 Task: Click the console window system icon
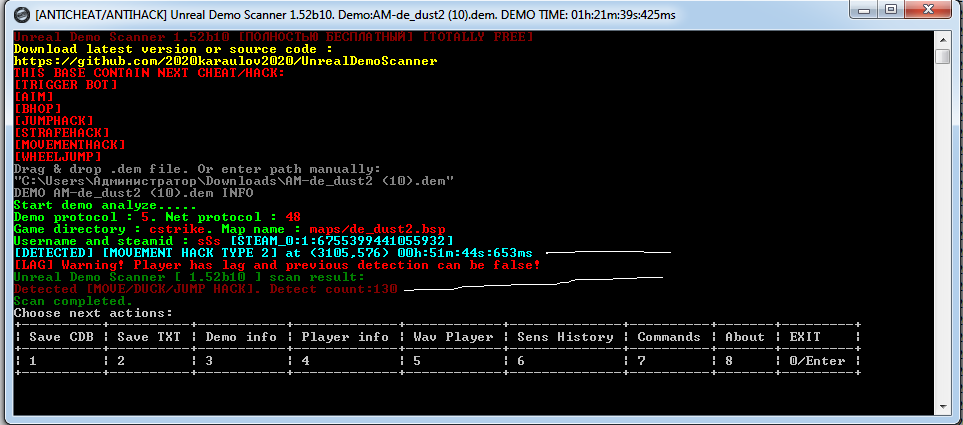click(x=20, y=14)
